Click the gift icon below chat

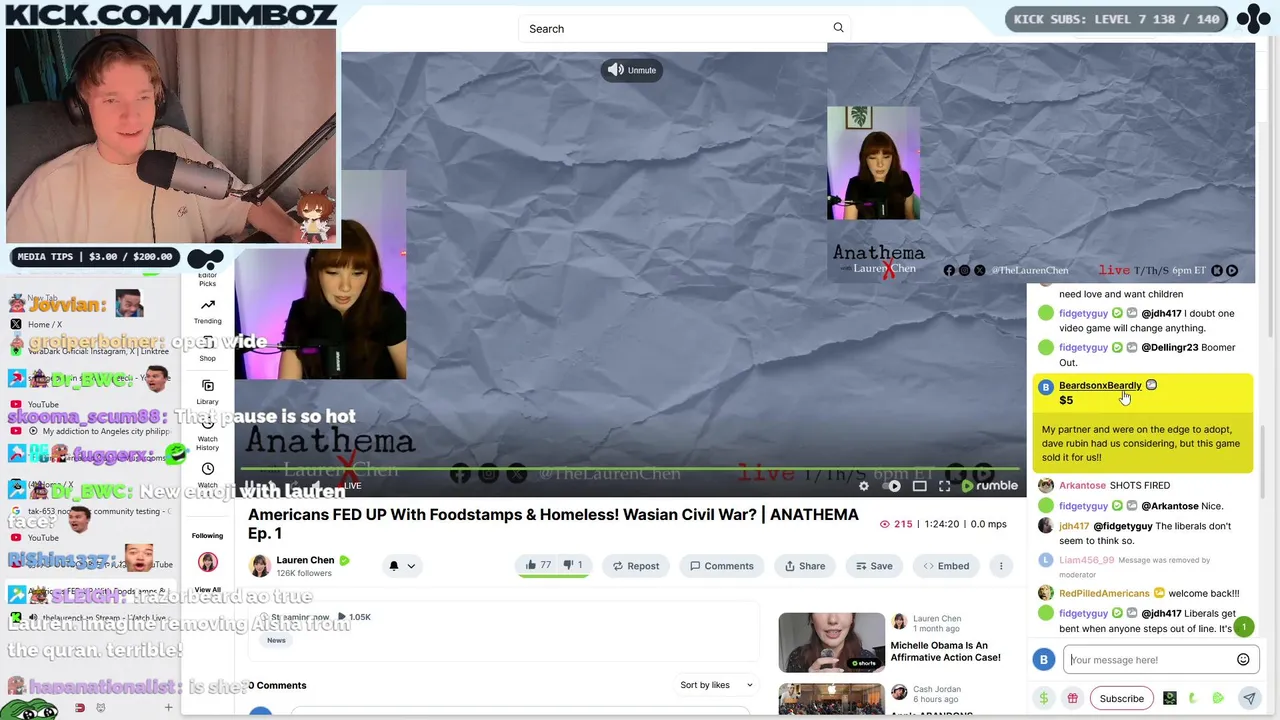pos(1072,698)
